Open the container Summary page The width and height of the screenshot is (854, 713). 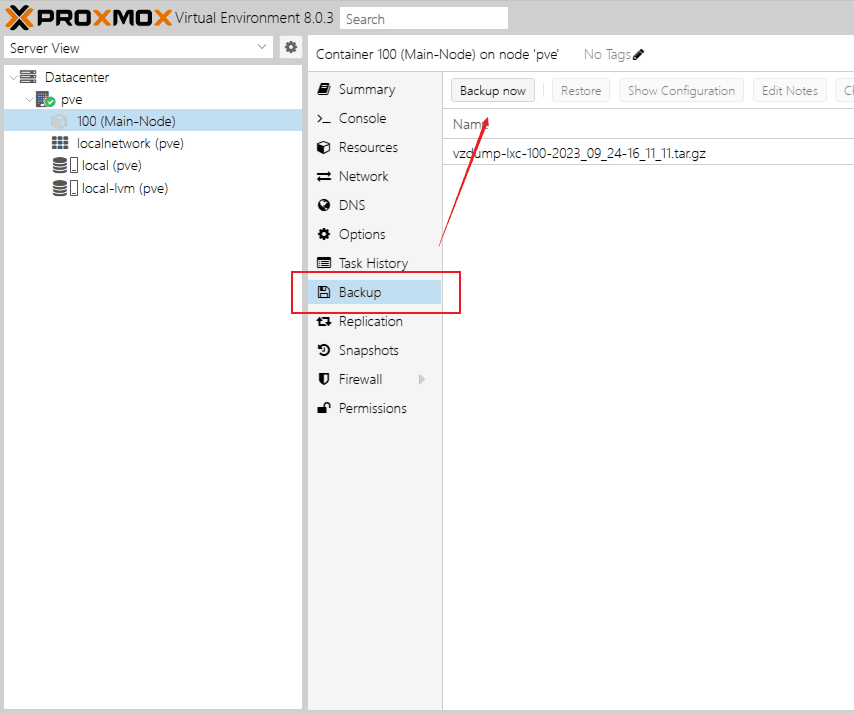[366, 89]
